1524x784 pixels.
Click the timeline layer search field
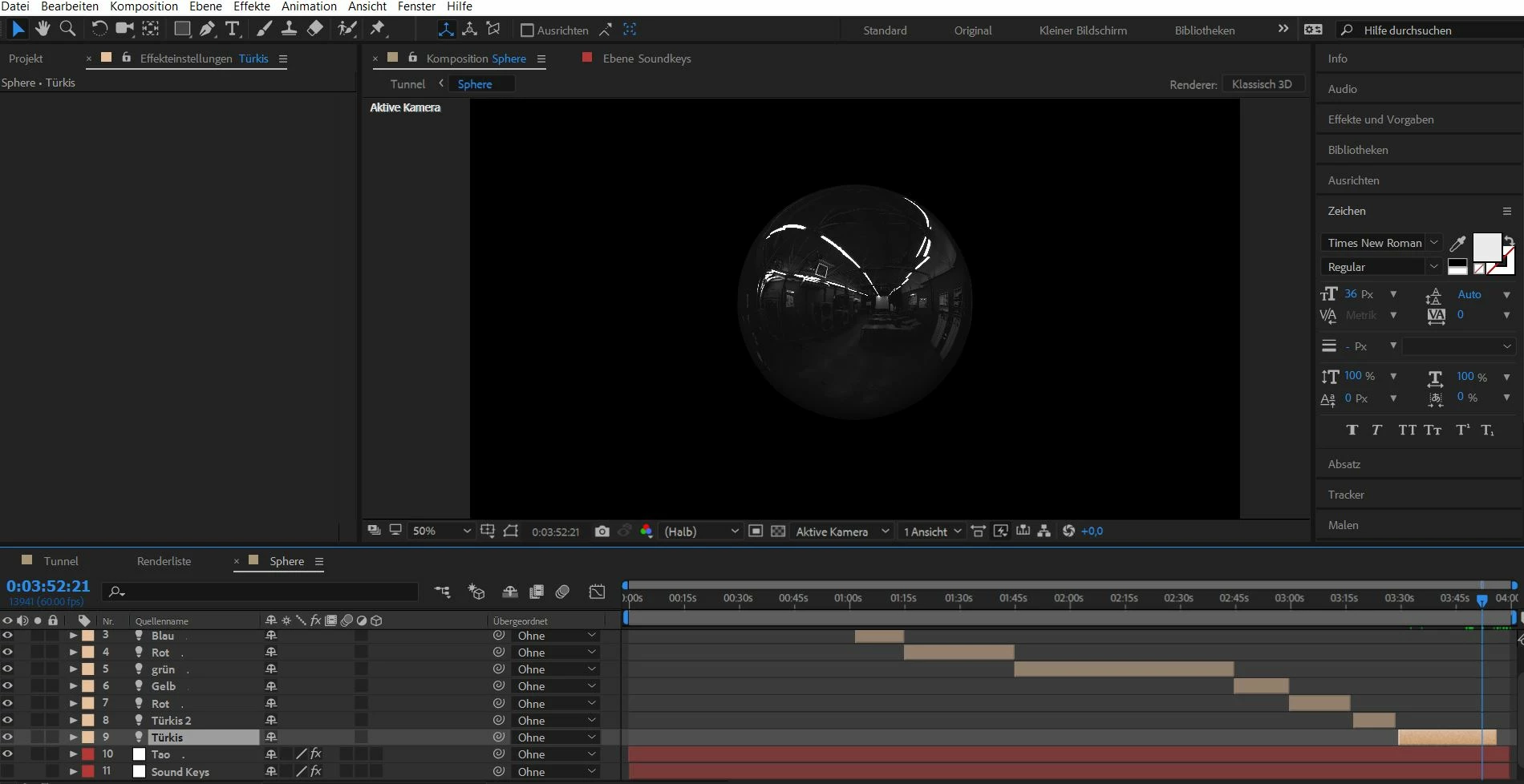tap(260, 592)
